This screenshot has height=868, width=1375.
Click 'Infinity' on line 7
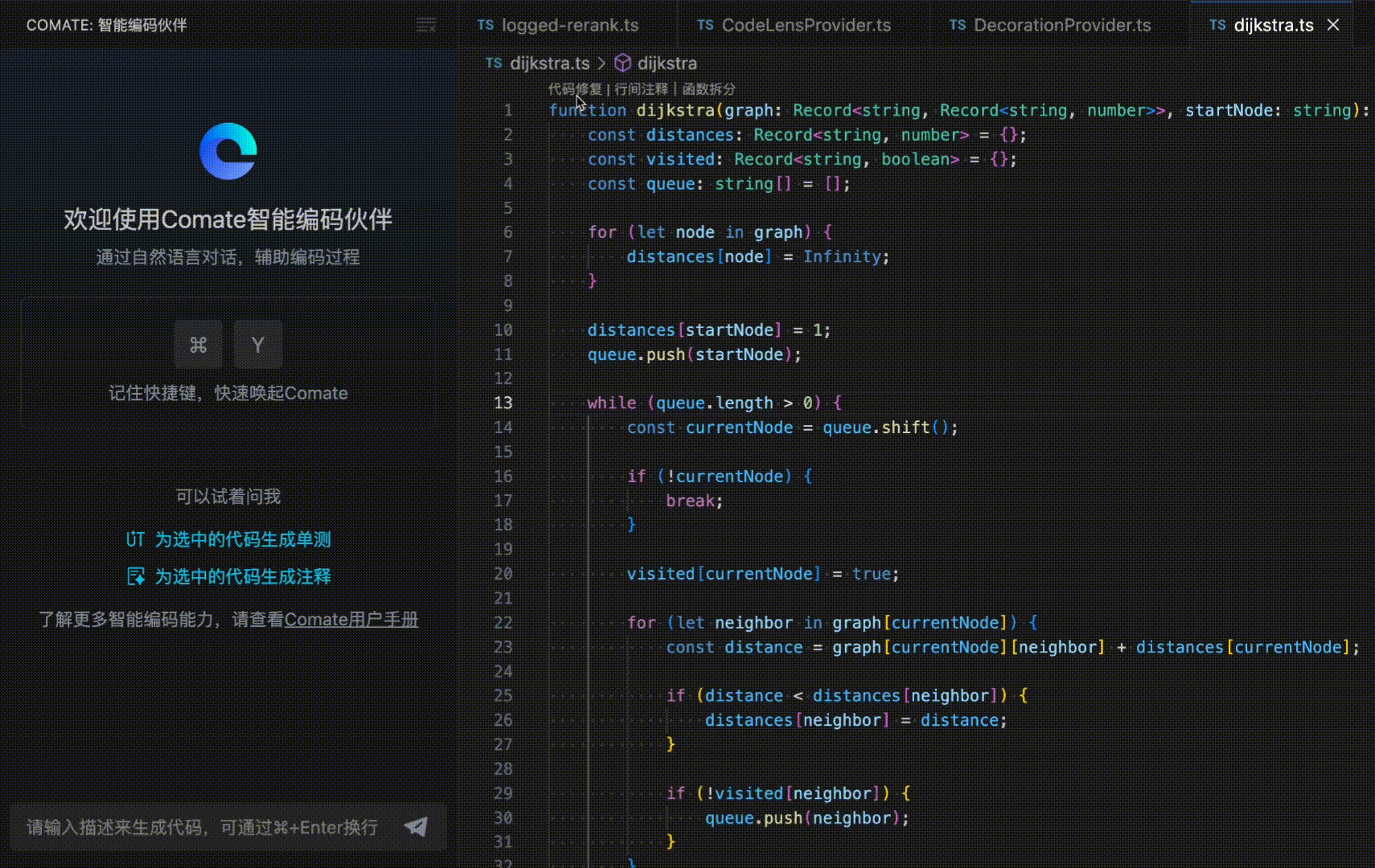[x=842, y=256]
